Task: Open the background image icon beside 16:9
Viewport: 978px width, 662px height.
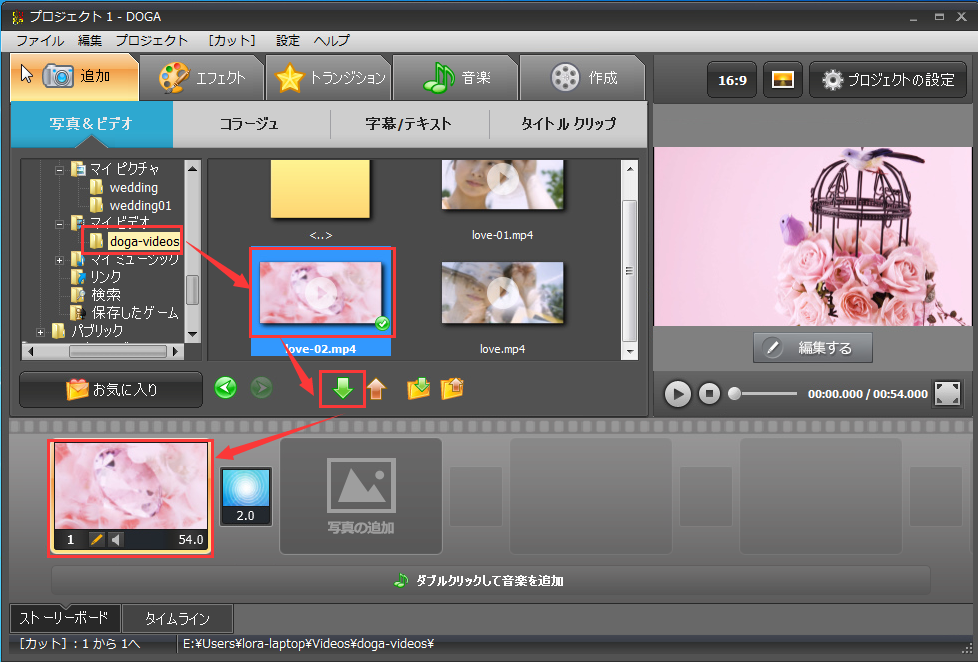Action: [782, 80]
